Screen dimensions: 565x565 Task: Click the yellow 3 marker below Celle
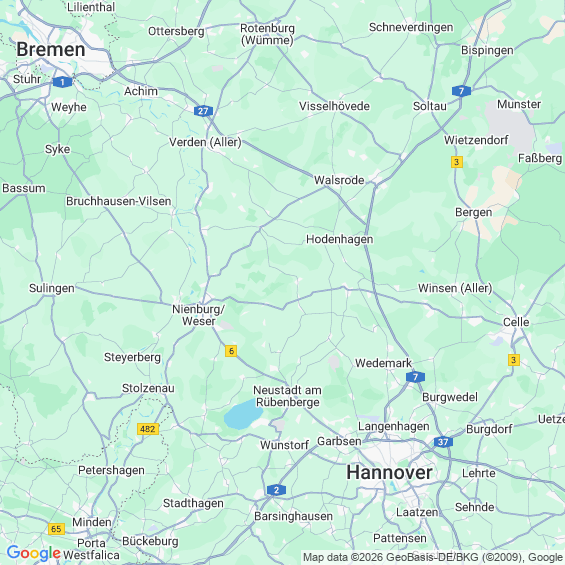tap(514, 360)
